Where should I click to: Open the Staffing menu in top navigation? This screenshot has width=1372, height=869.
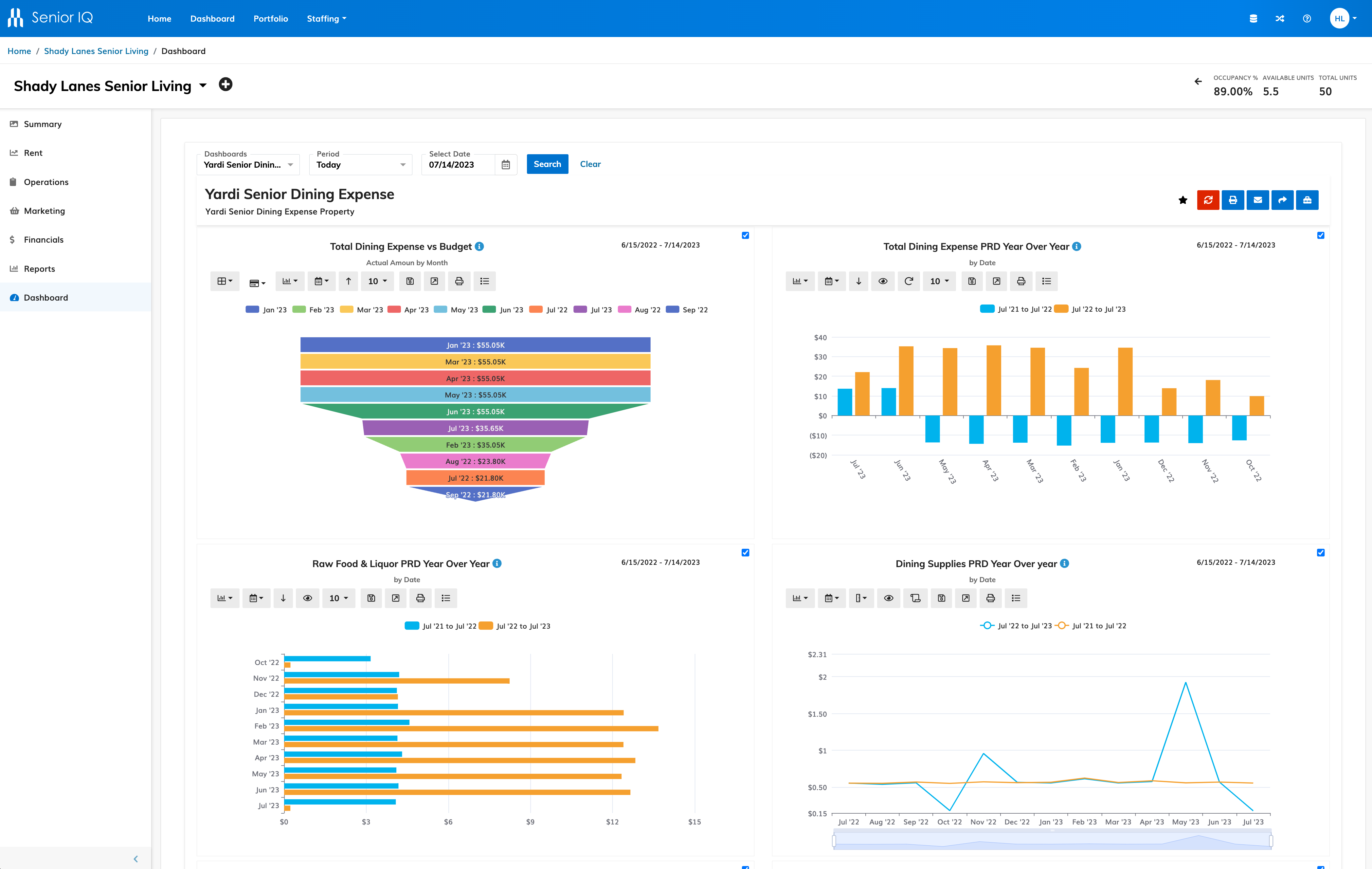(326, 18)
